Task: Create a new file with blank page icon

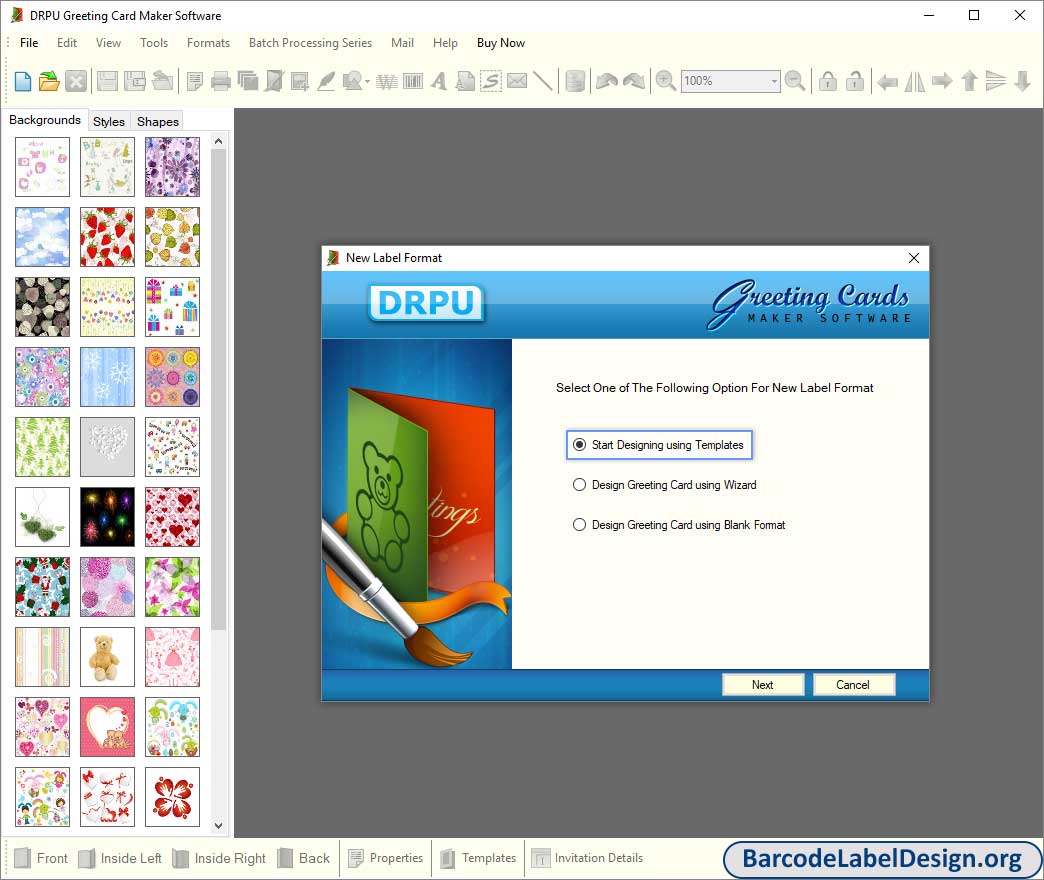Action: tap(23, 81)
